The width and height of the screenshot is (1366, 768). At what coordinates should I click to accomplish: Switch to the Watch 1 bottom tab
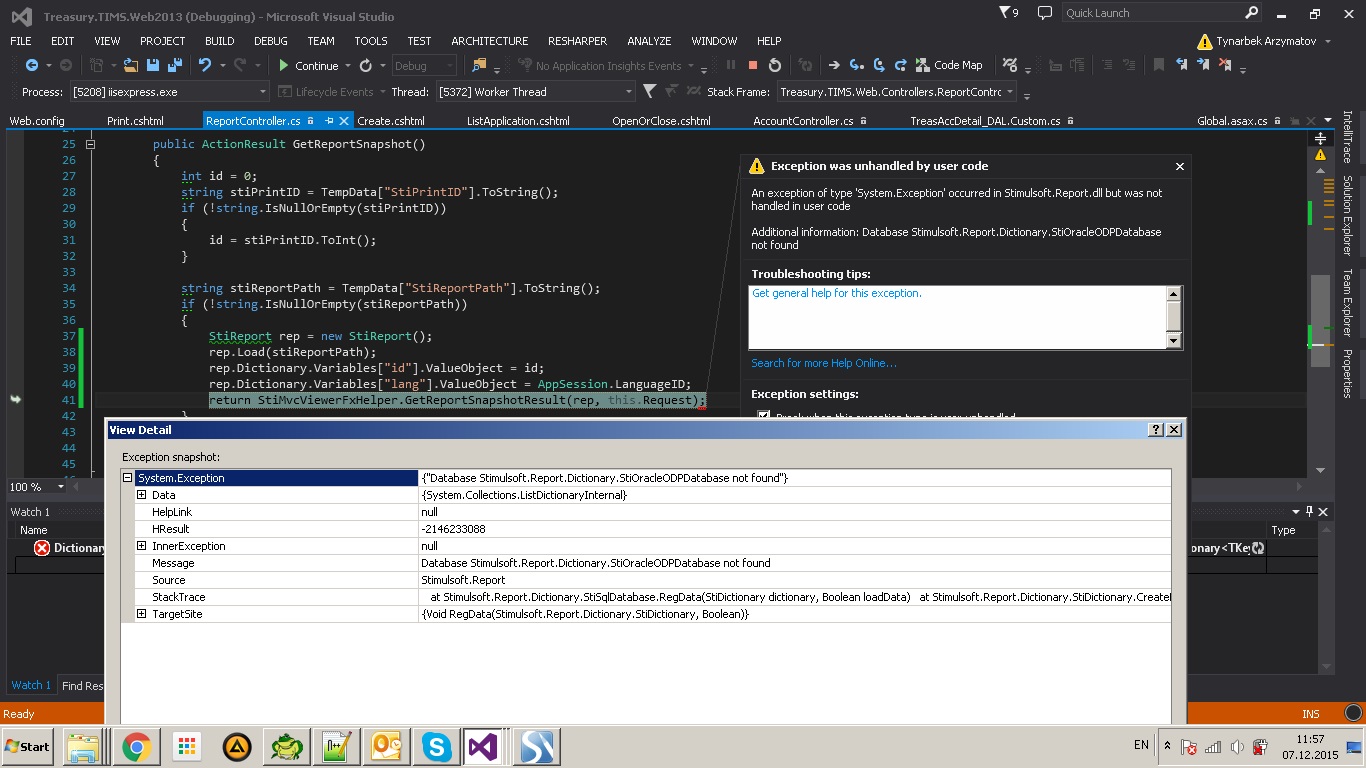tap(31, 685)
